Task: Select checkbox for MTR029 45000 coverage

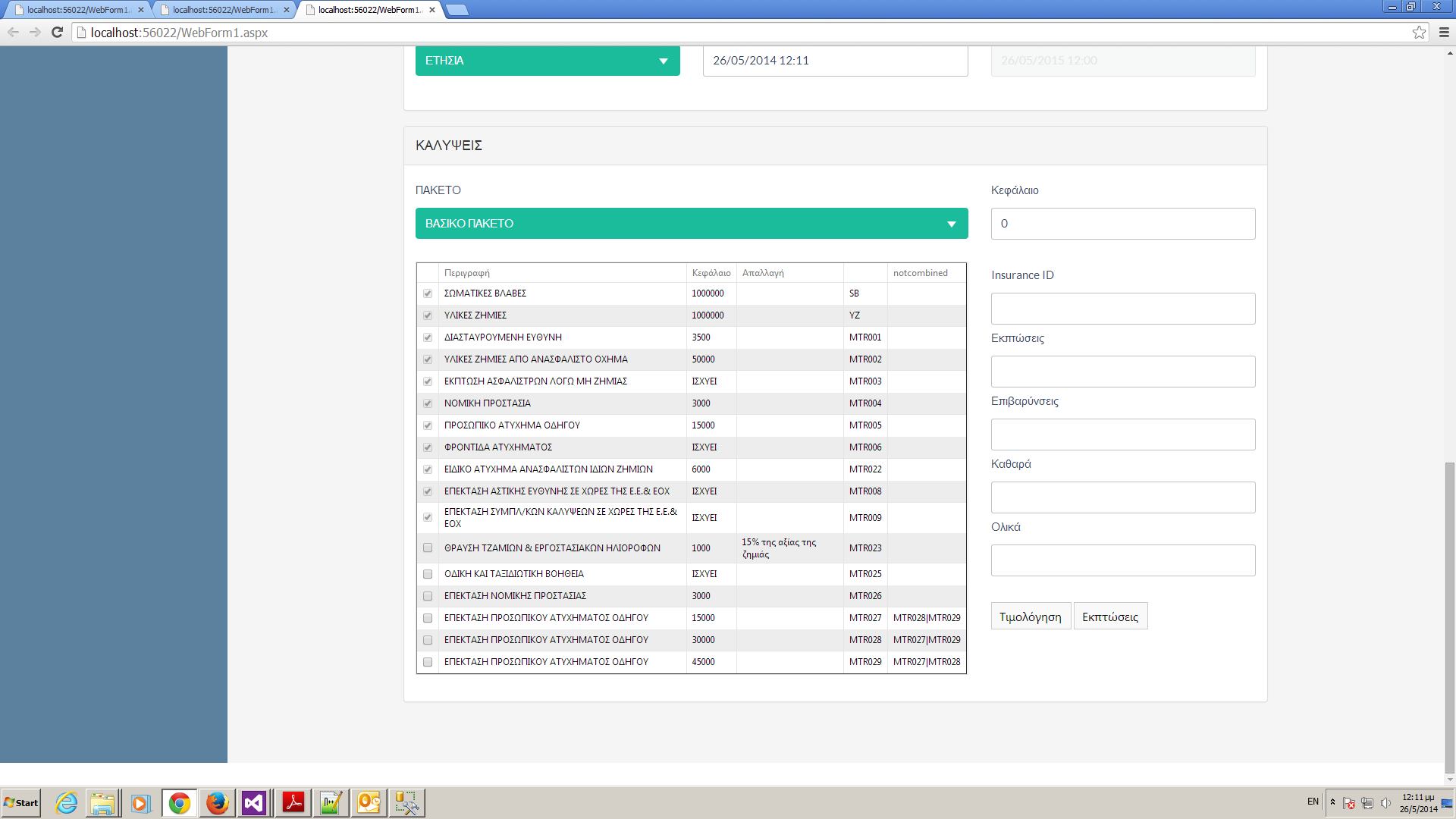Action: [x=428, y=662]
